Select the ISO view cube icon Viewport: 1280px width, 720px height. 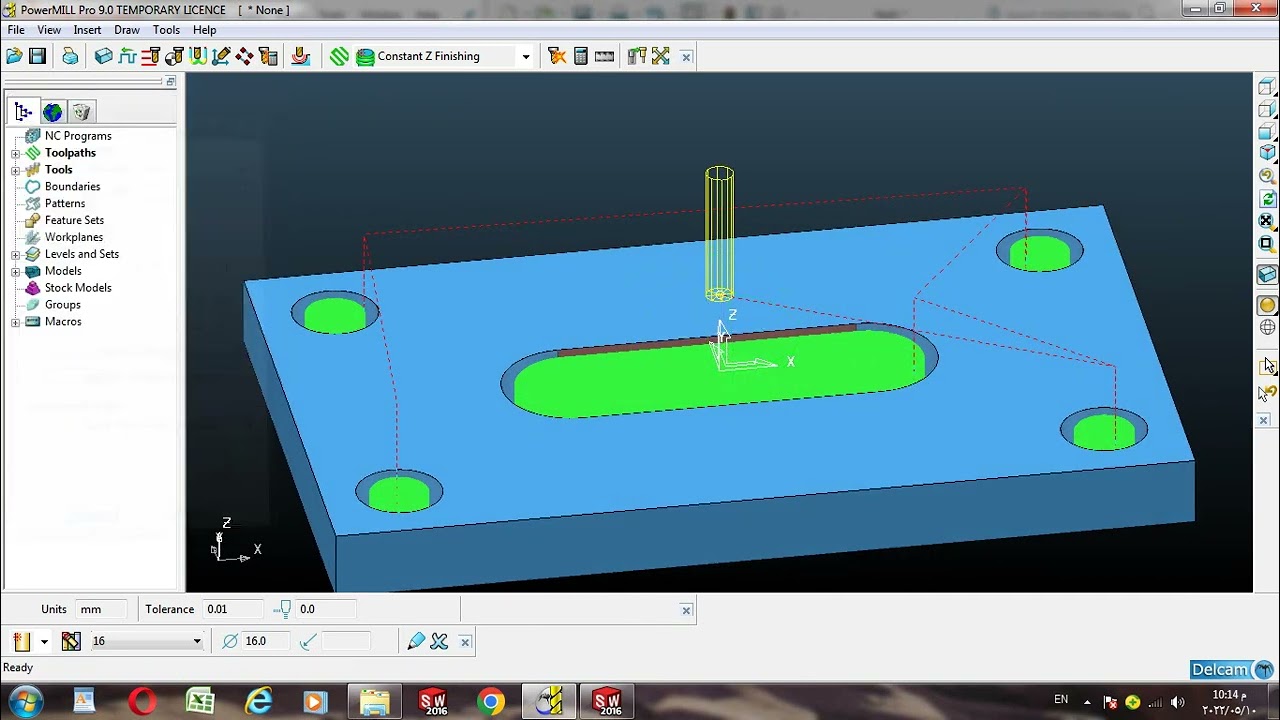click(1267, 153)
